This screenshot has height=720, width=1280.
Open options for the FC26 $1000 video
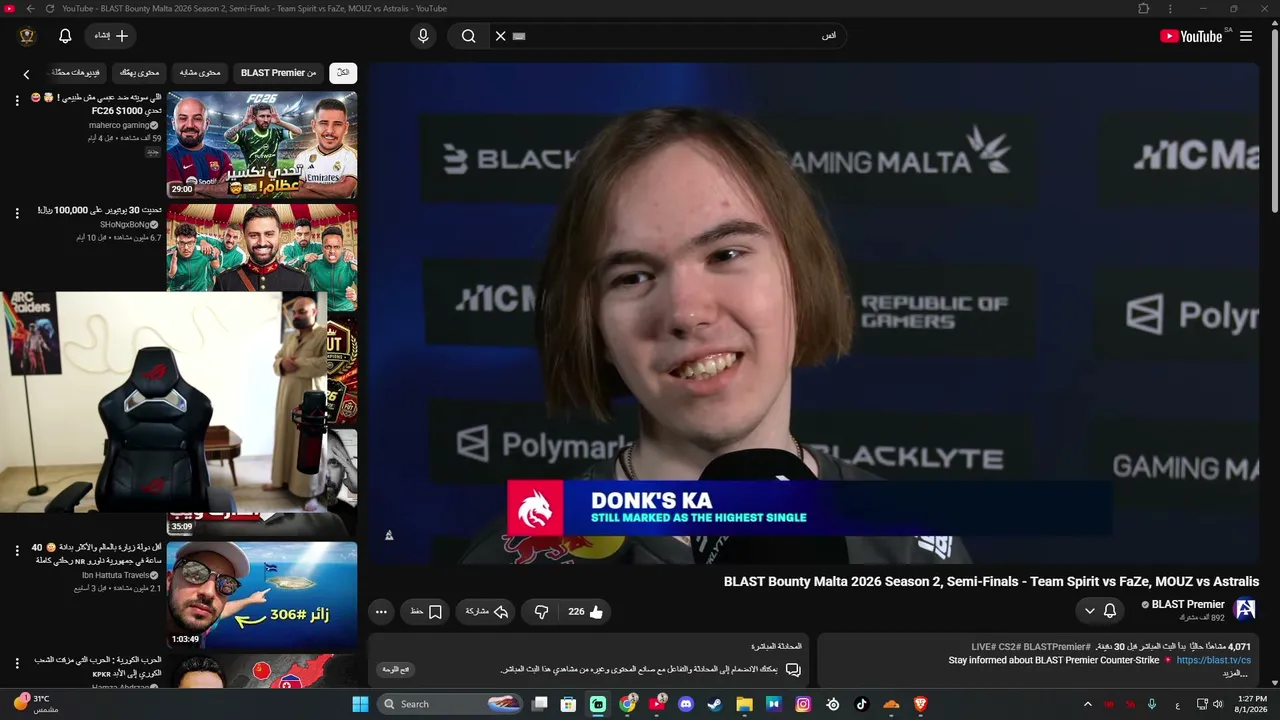(x=17, y=101)
